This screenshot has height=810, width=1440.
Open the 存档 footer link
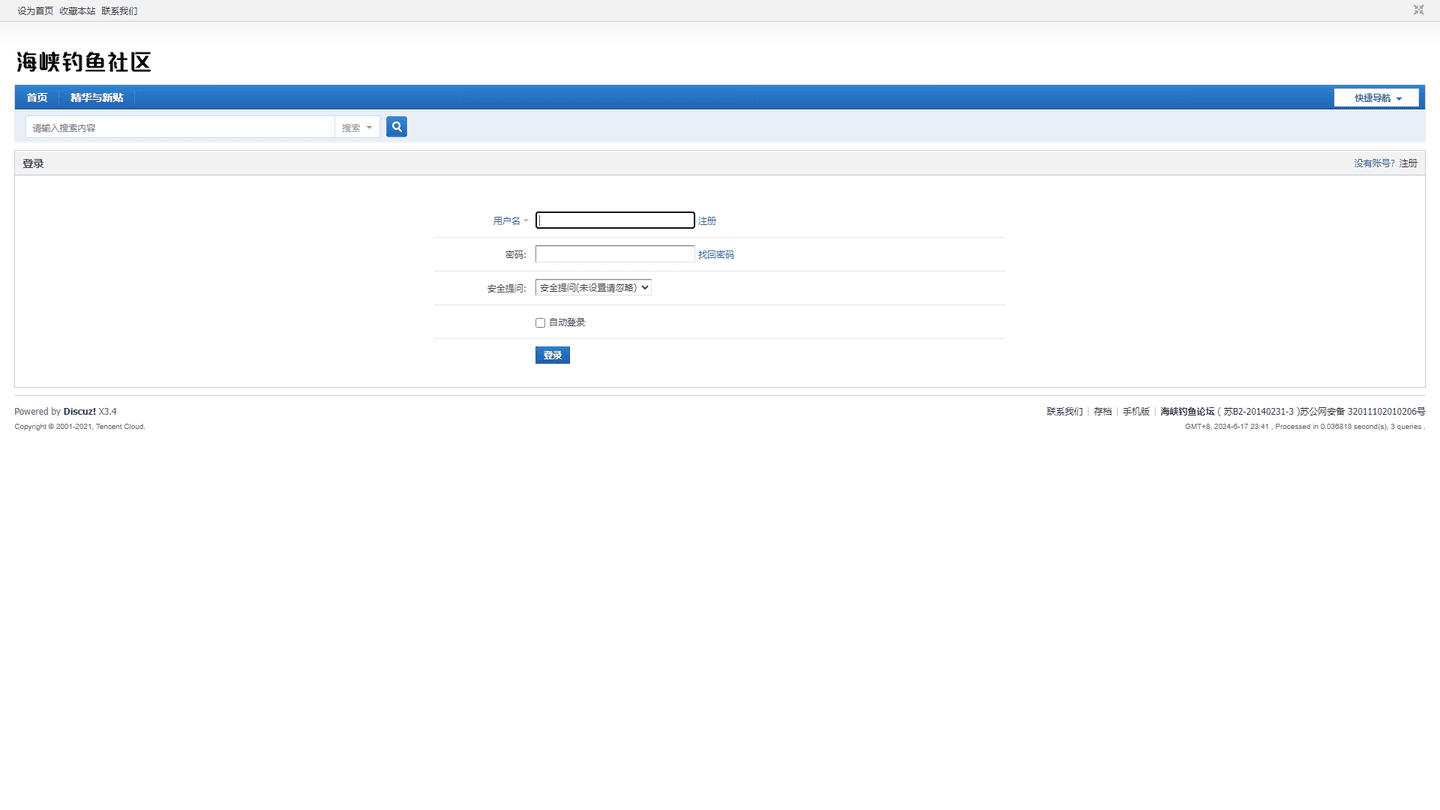1102,412
